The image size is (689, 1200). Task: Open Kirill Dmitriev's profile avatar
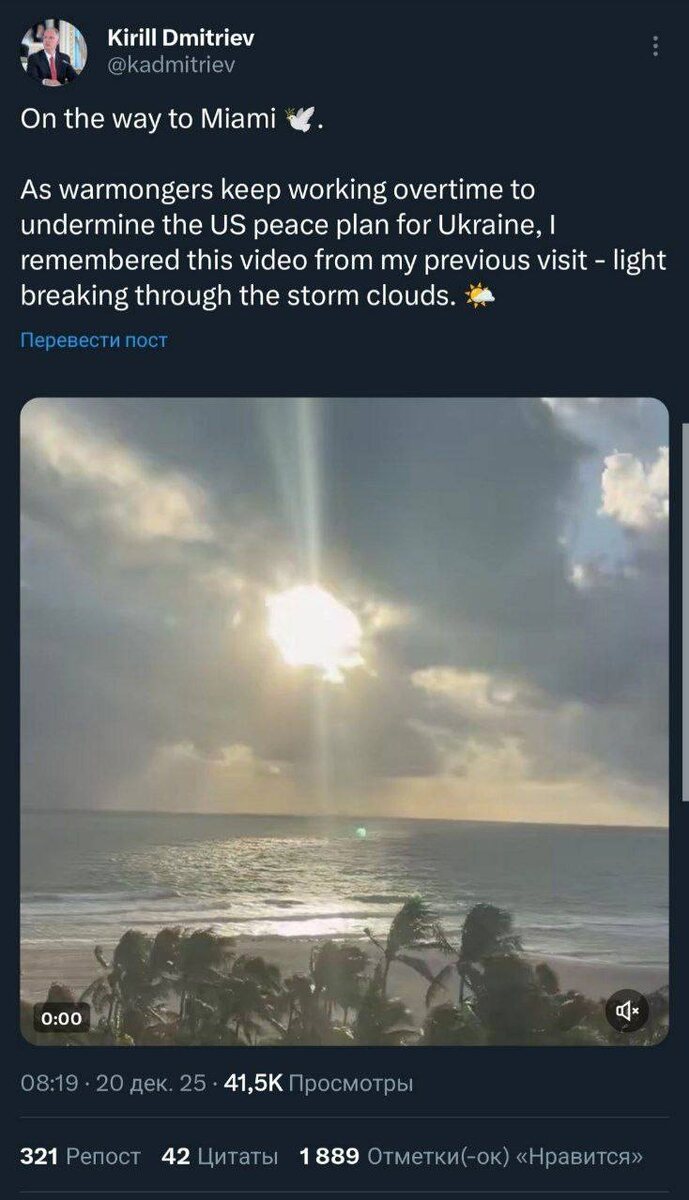53,52
